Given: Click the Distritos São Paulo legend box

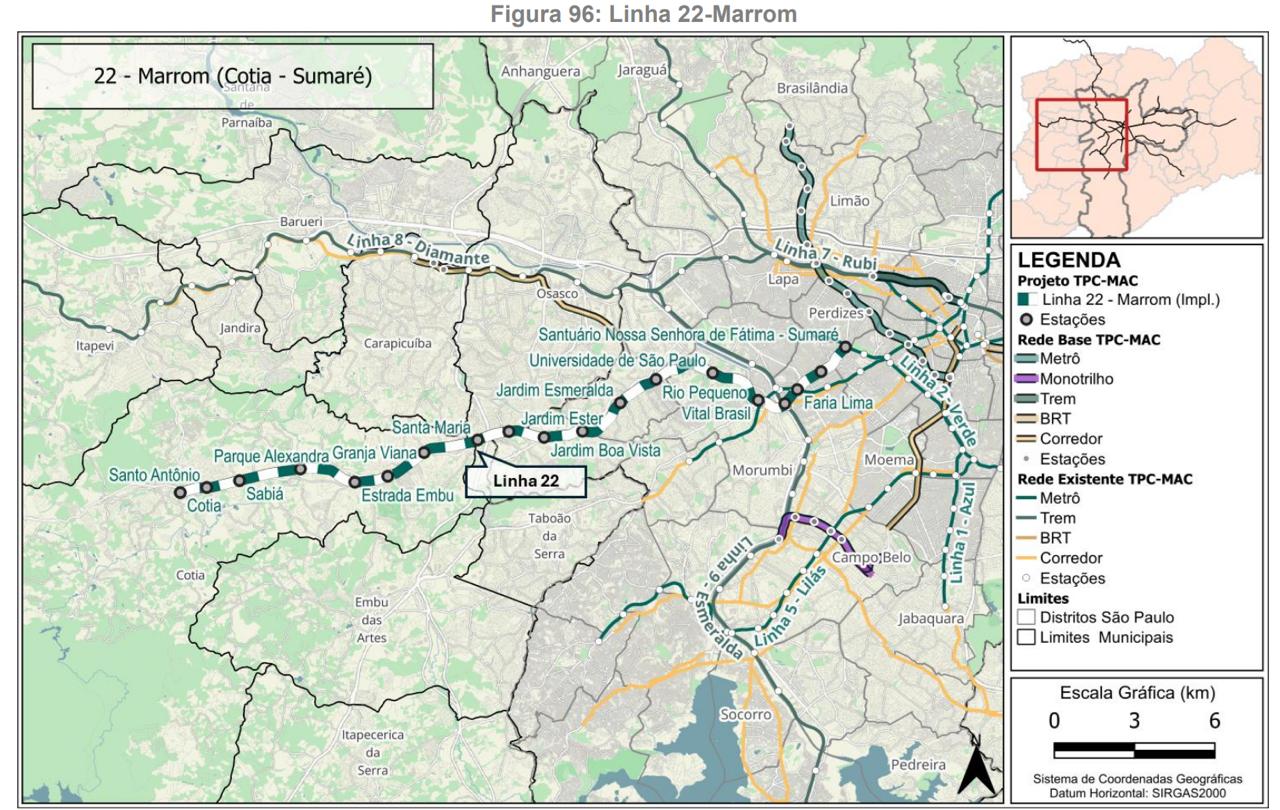Looking at the screenshot, I should pyautogui.click(x=1027, y=617).
